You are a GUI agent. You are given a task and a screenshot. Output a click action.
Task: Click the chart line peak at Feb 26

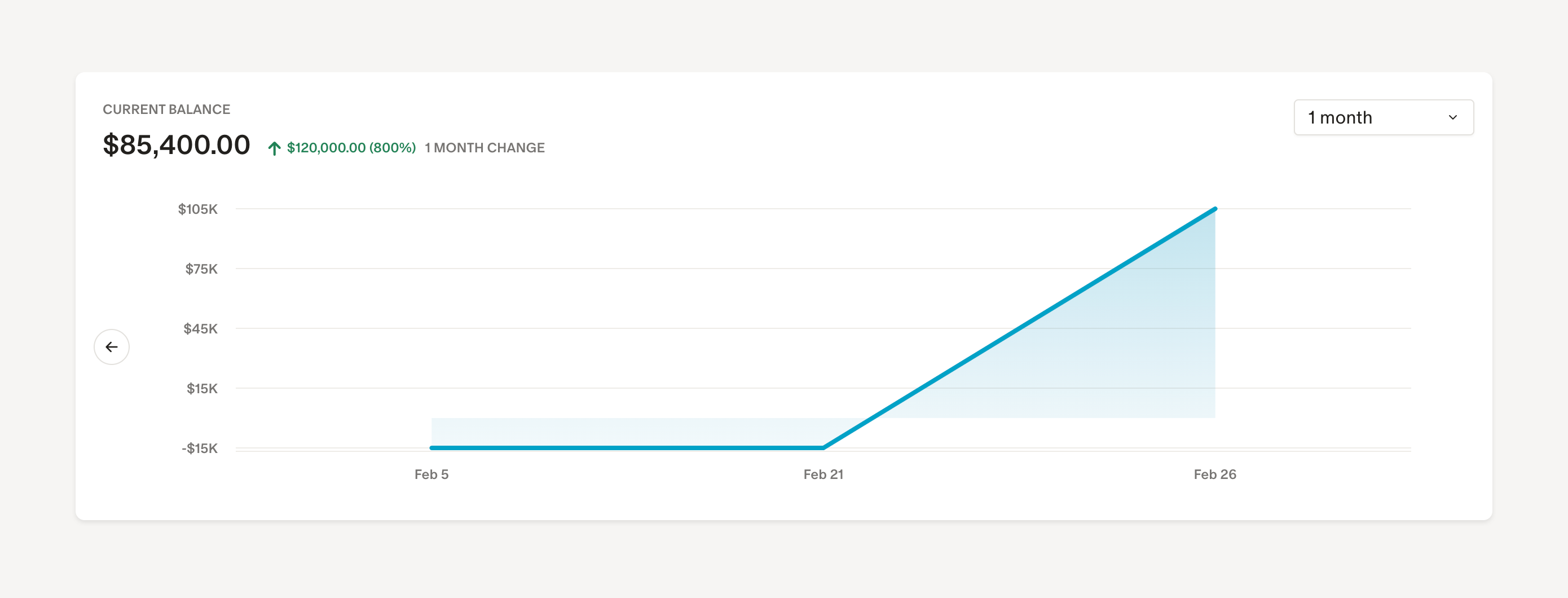[x=1214, y=209]
